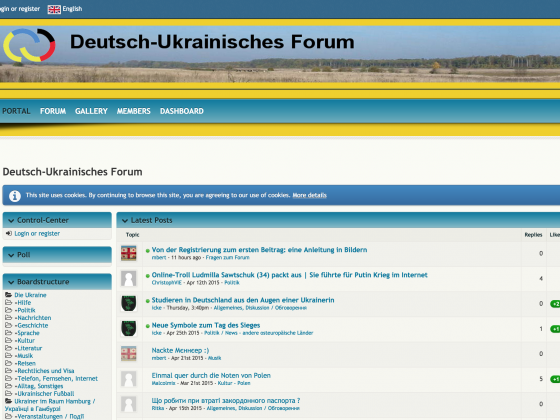Open user ChristophVIE profile link
The image size is (560, 420).
tap(167, 282)
